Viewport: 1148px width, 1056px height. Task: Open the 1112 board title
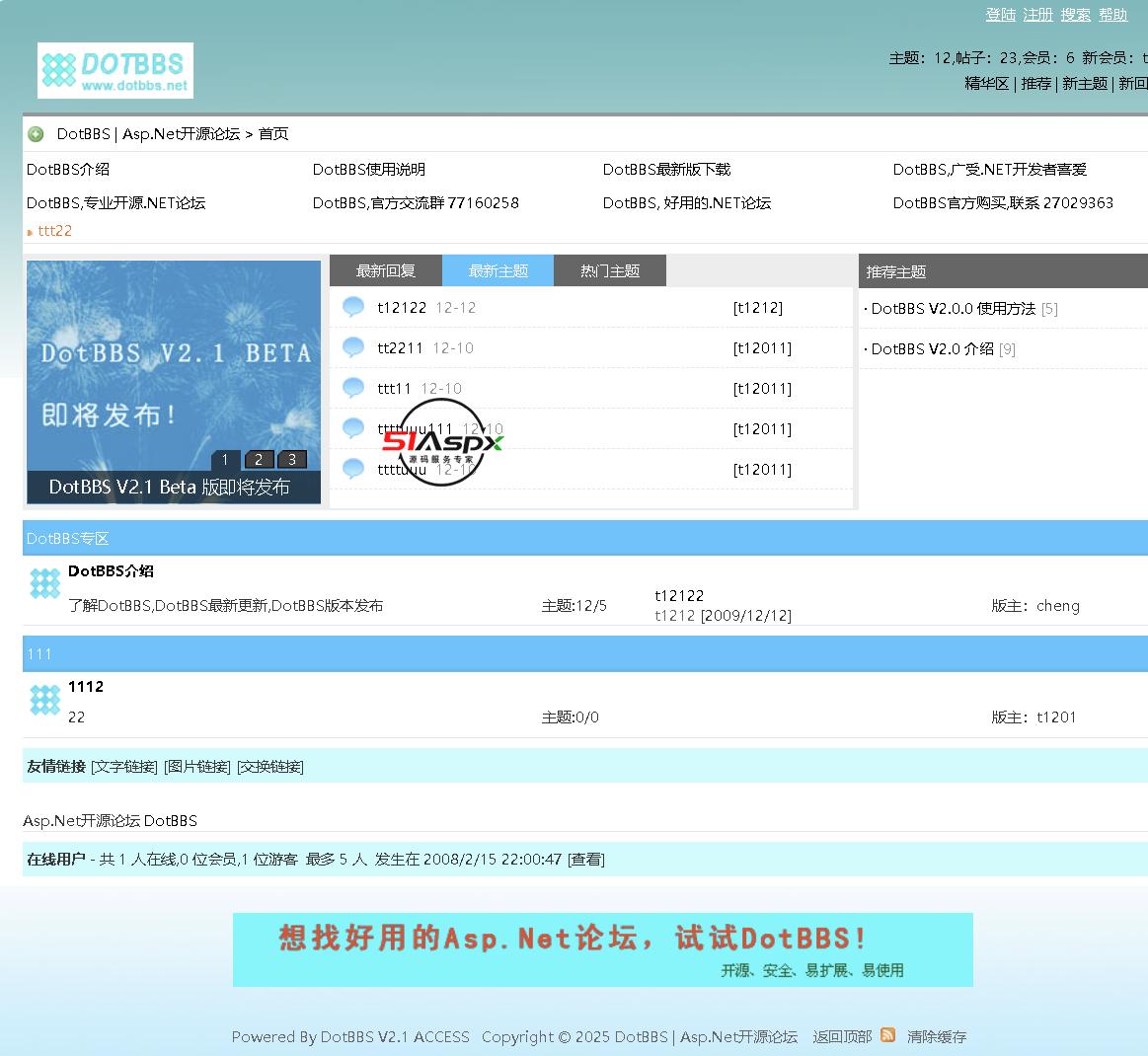point(86,687)
